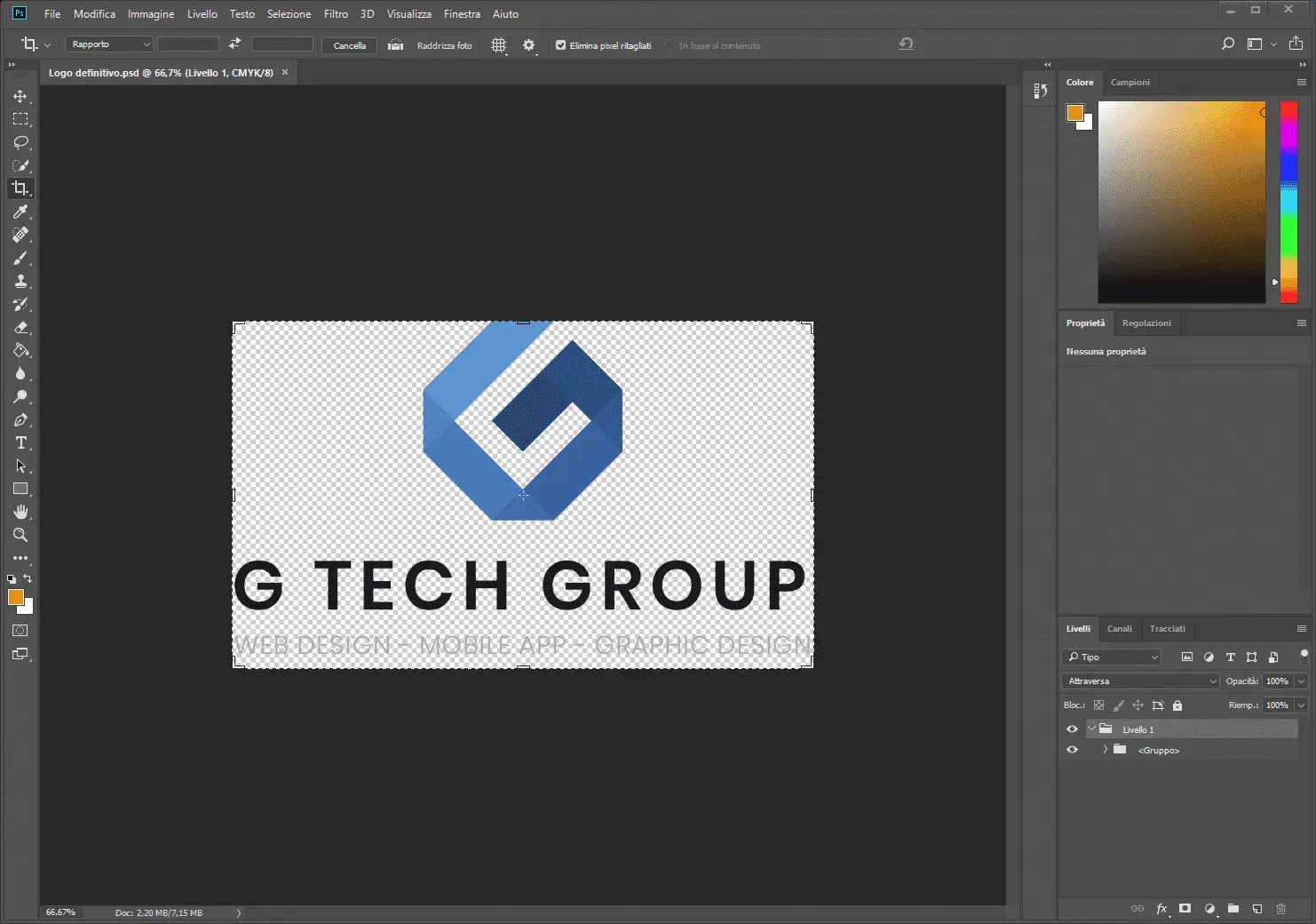Add a layer mask

[x=1185, y=909]
